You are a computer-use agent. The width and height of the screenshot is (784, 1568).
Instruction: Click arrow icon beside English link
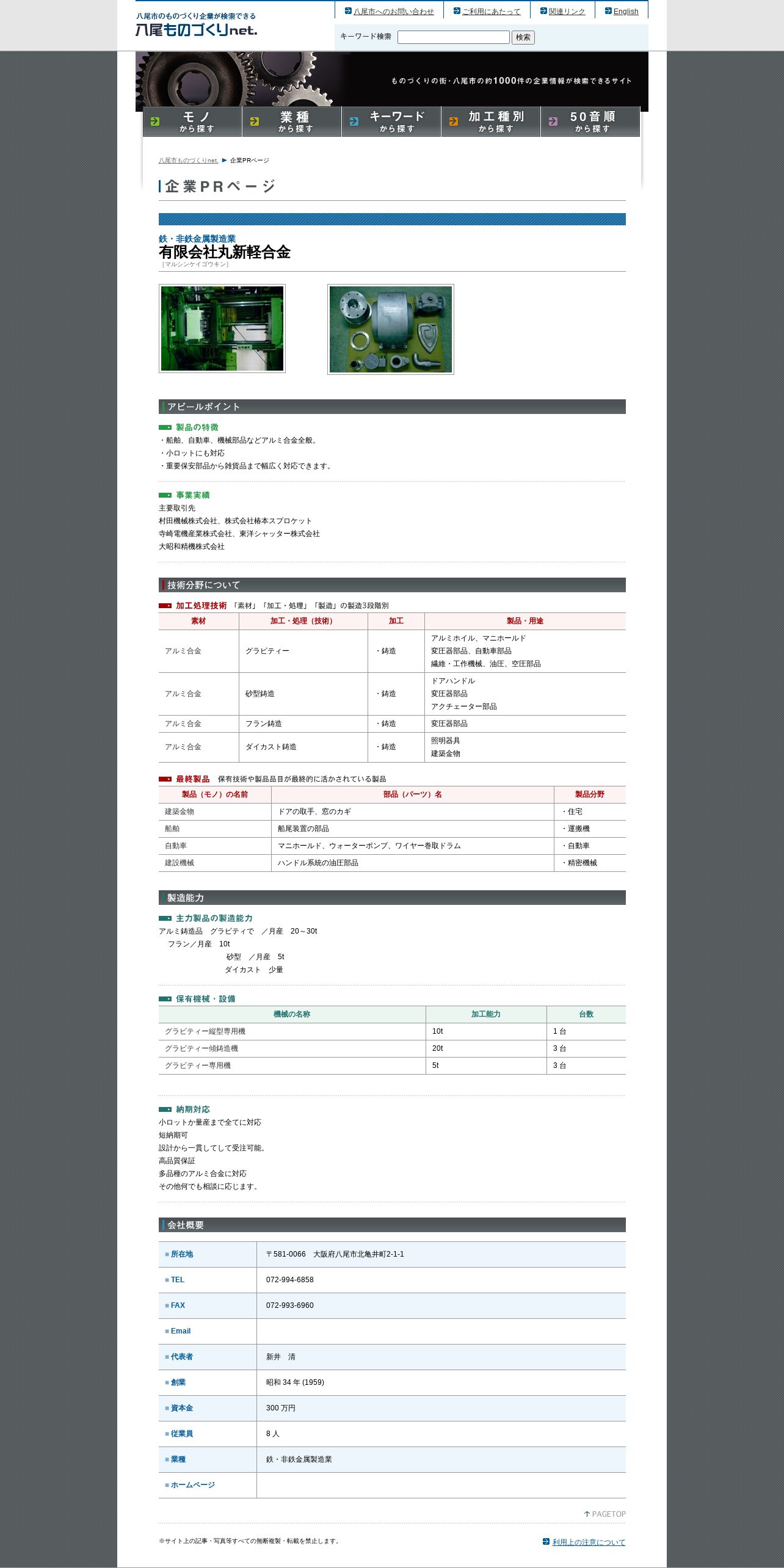tap(608, 11)
